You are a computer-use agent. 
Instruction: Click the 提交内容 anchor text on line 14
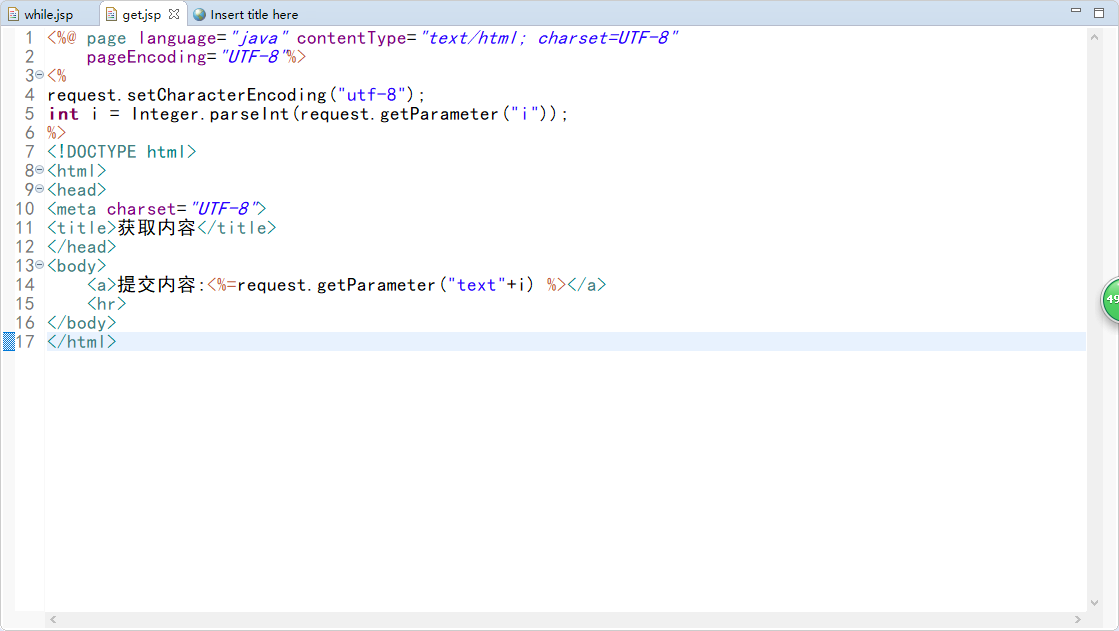(x=156, y=285)
